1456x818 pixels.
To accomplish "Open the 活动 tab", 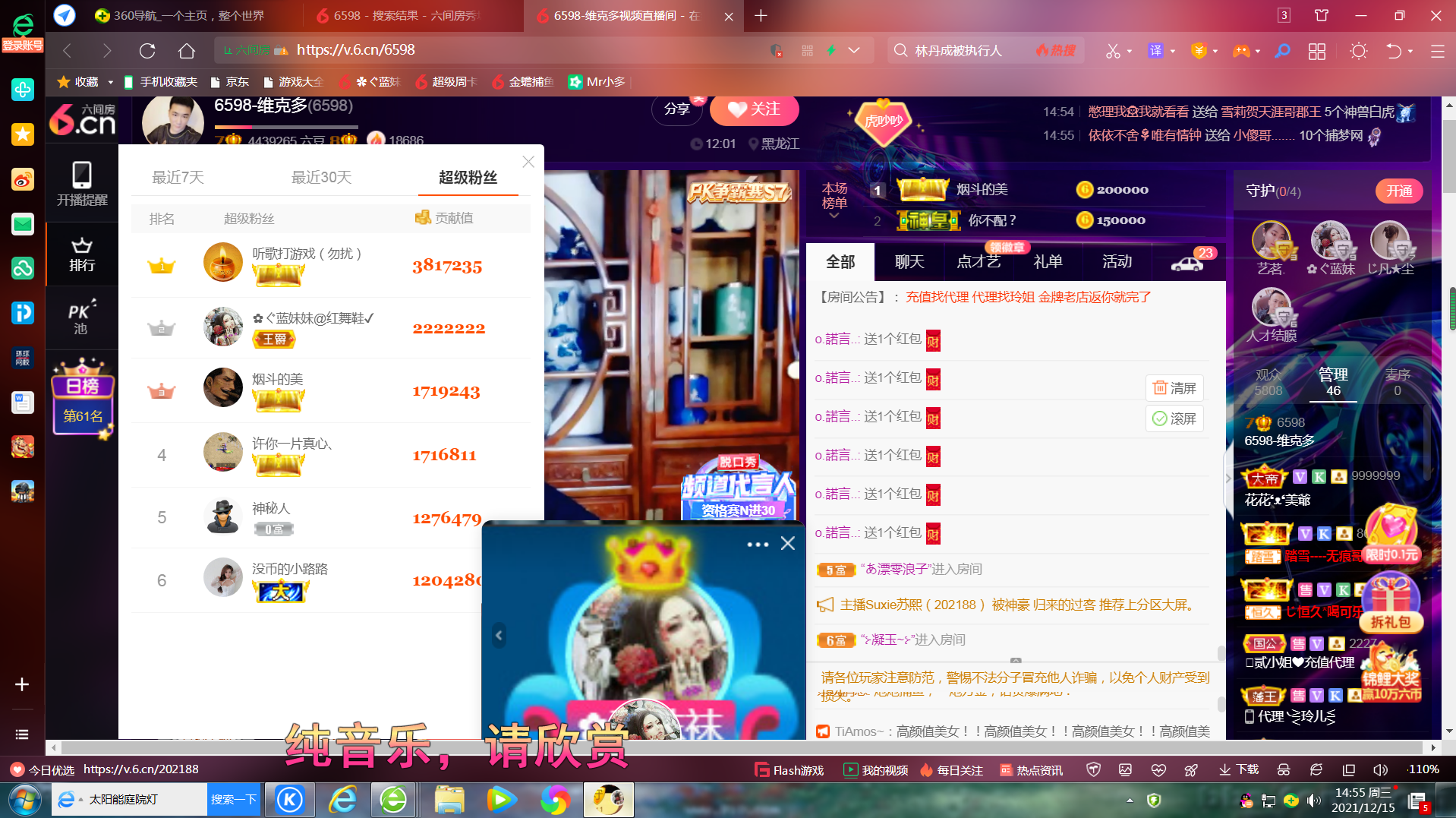I will tap(1117, 262).
